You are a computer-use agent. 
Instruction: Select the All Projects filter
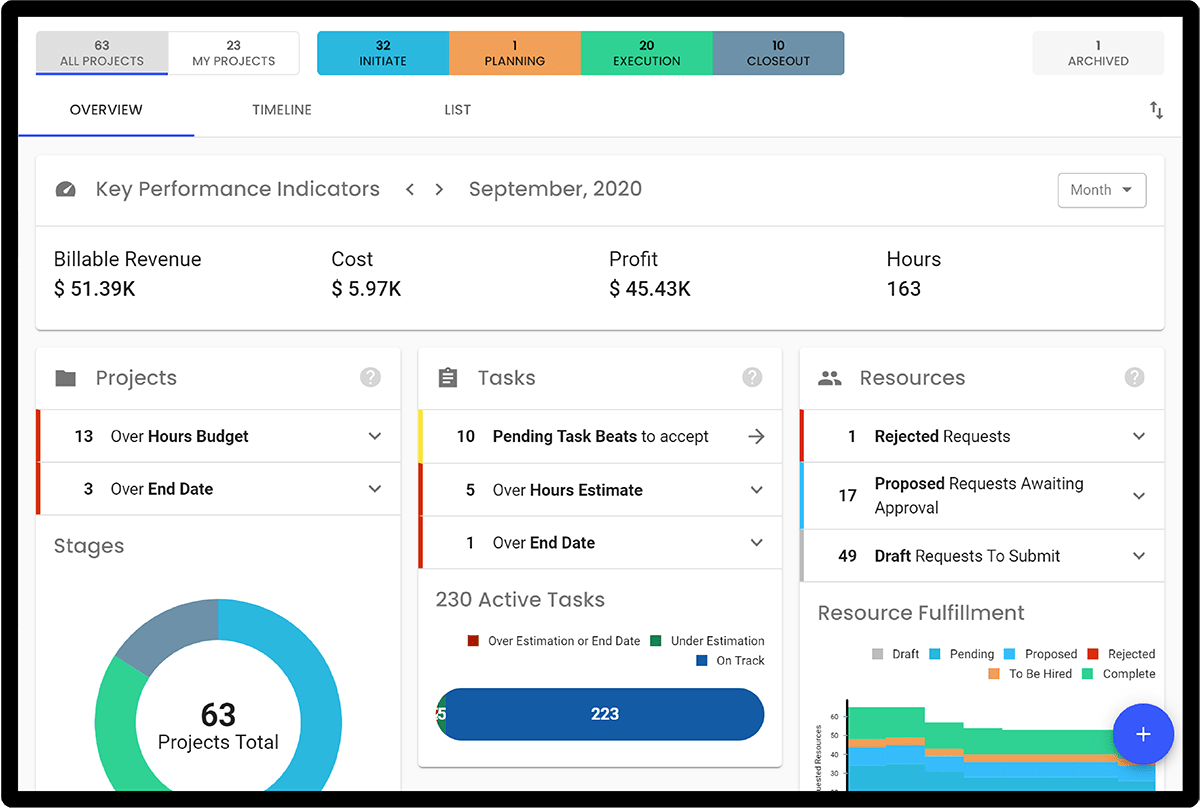[102, 53]
